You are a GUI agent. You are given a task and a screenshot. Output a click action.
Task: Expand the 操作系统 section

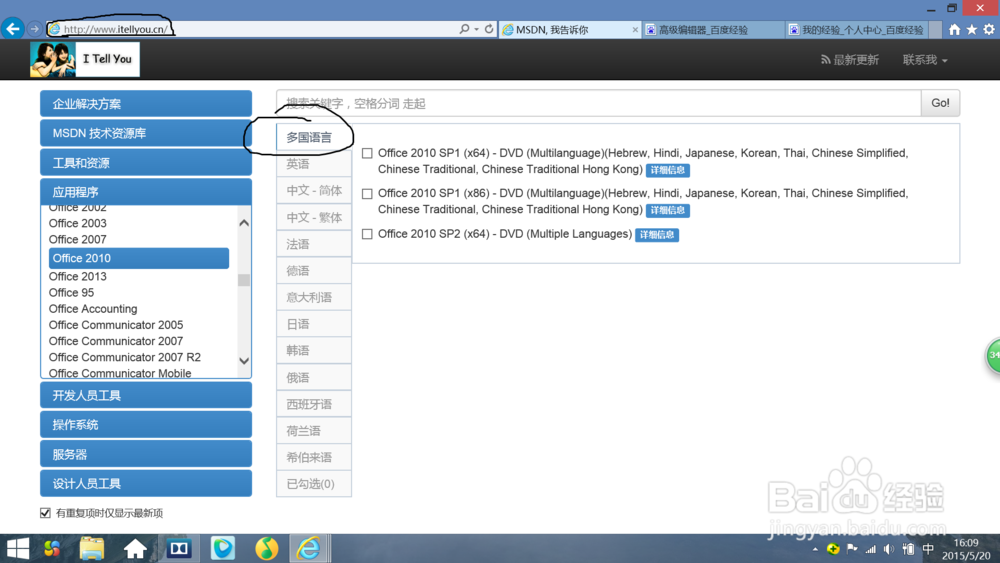[x=146, y=425]
